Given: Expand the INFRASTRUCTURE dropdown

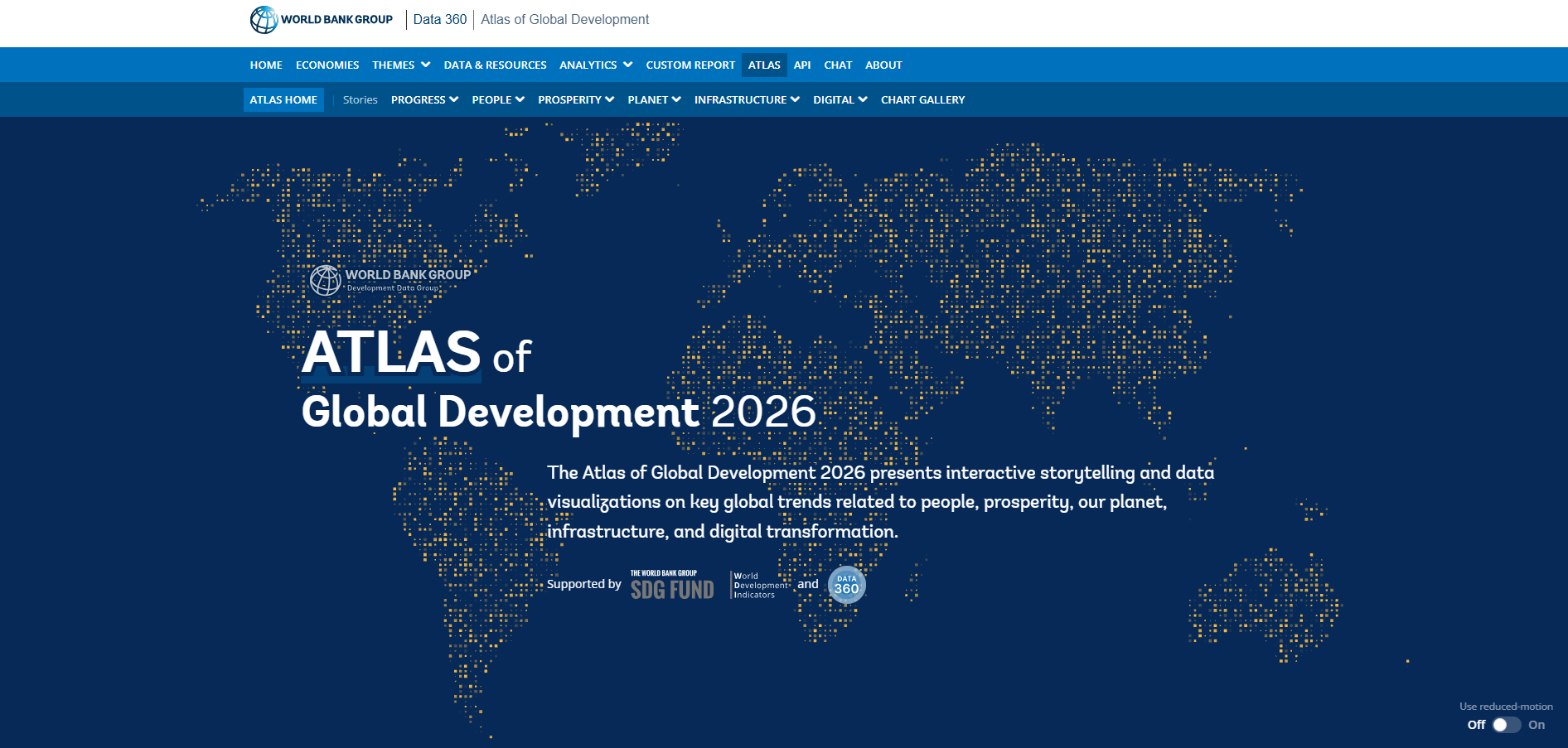Looking at the screenshot, I should tap(747, 99).
